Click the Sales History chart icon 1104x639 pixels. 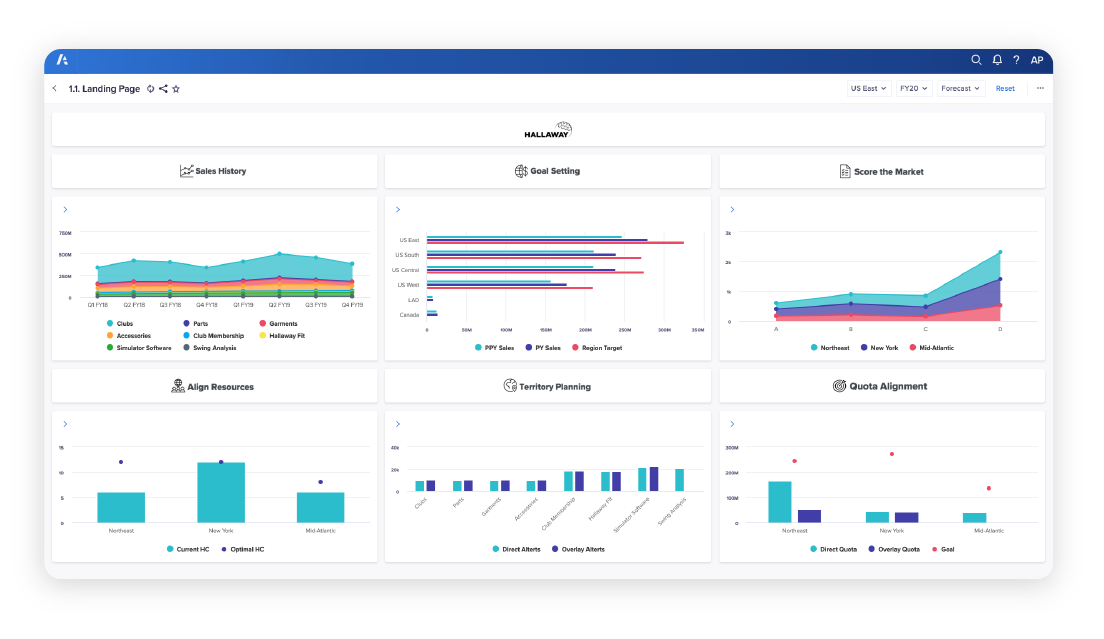point(187,171)
